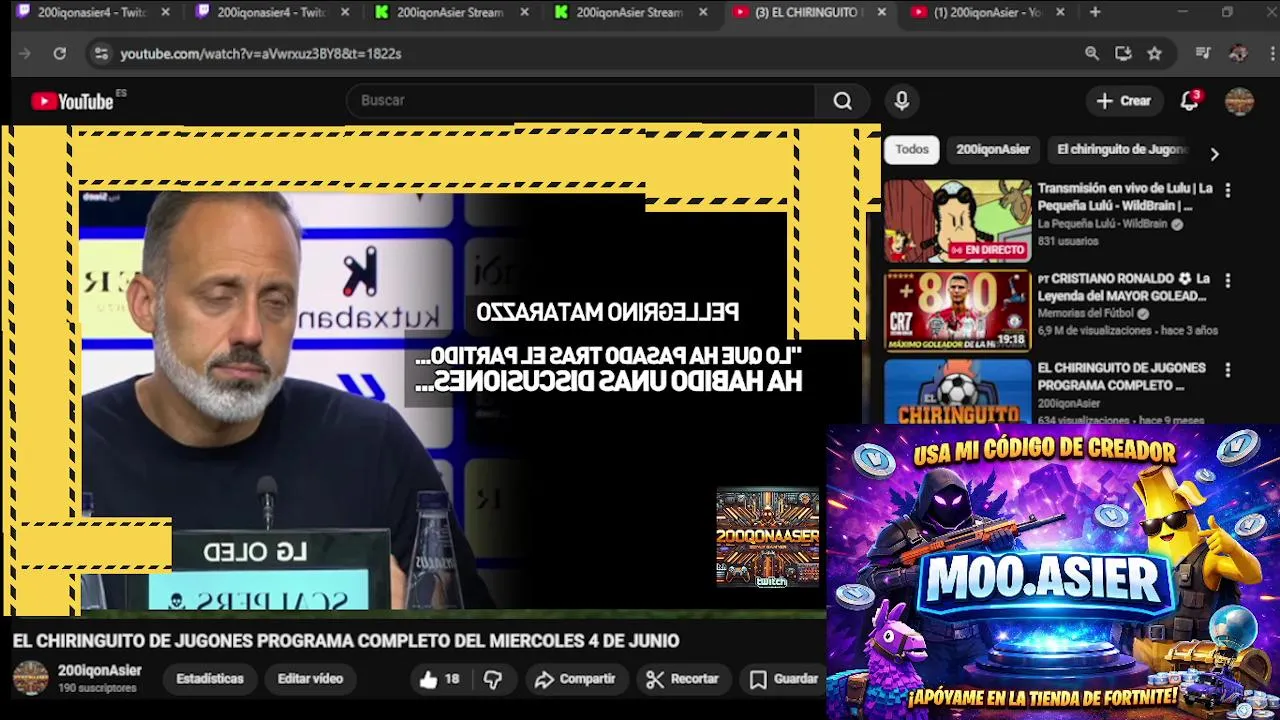
Task: Open options for Cristiano Ronaldo video
Action: (1228, 280)
